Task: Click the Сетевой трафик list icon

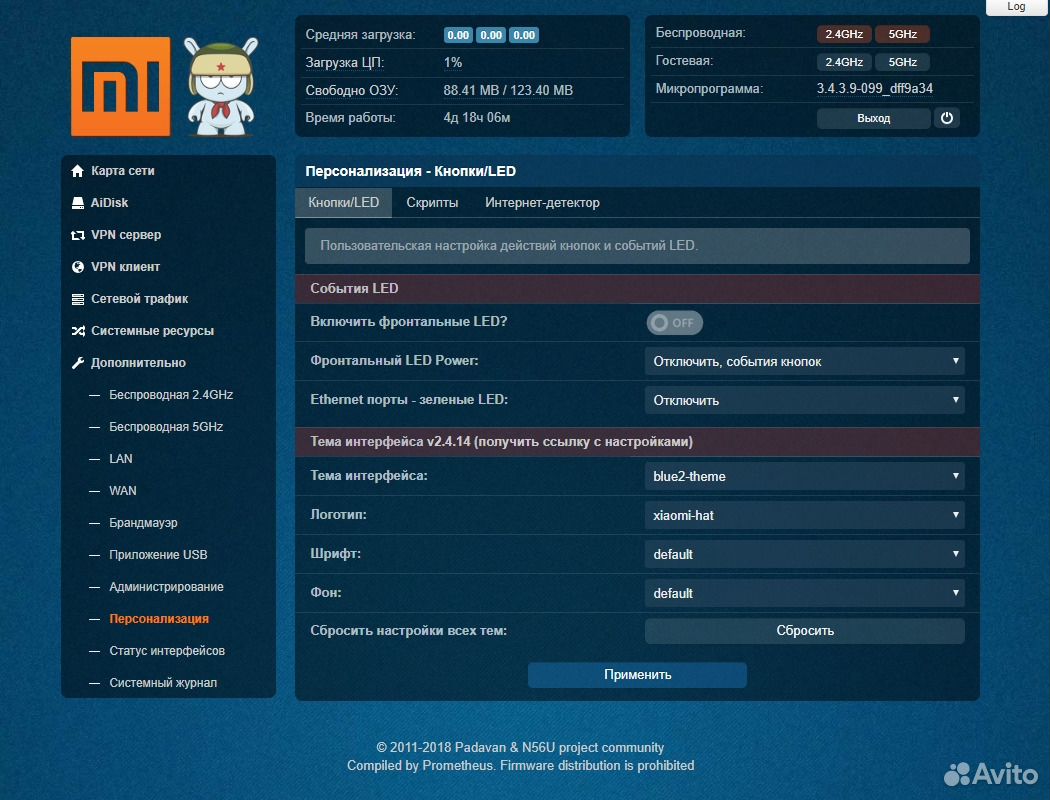Action: [78, 299]
